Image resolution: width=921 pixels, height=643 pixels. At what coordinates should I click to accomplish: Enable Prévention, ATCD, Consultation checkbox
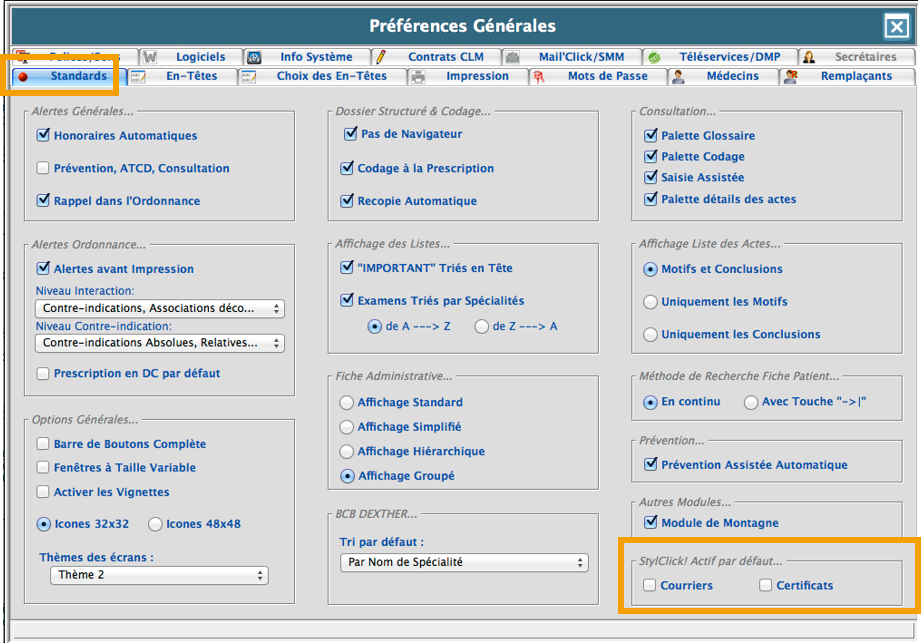pyautogui.click(x=43, y=168)
